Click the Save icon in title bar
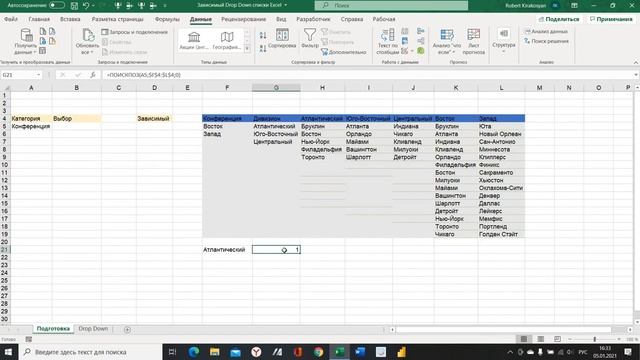The height and width of the screenshot is (360, 640). click(x=74, y=6)
